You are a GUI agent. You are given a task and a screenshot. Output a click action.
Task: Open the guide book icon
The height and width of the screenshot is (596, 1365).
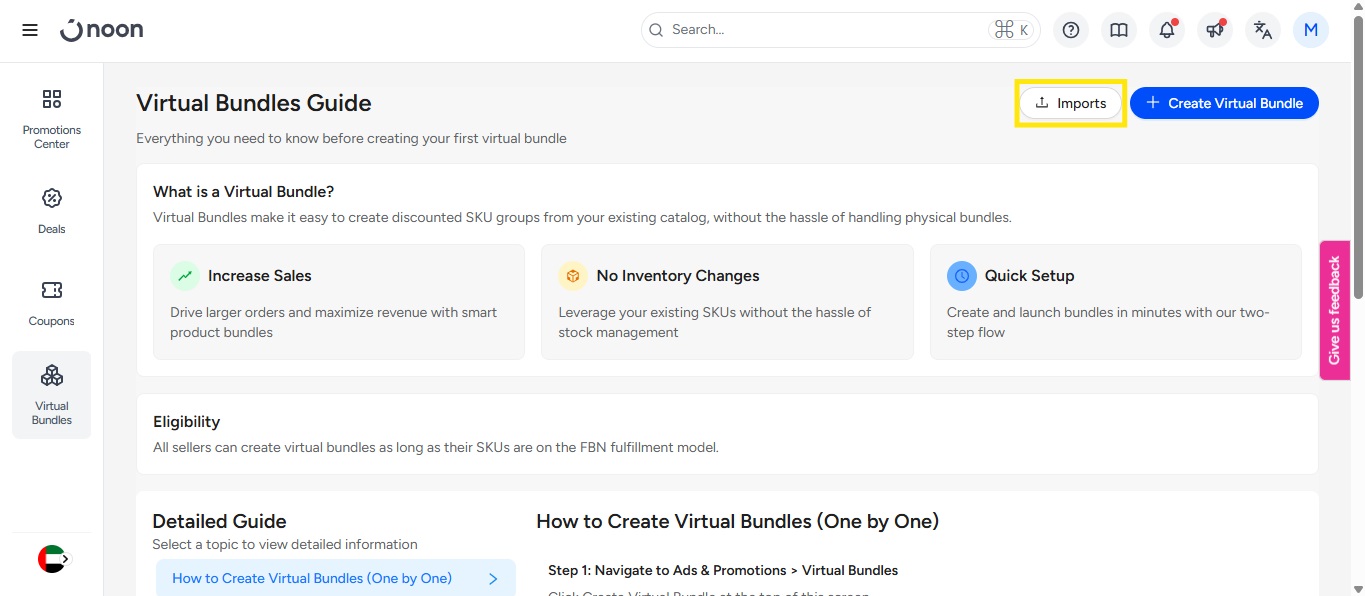[x=1119, y=30]
